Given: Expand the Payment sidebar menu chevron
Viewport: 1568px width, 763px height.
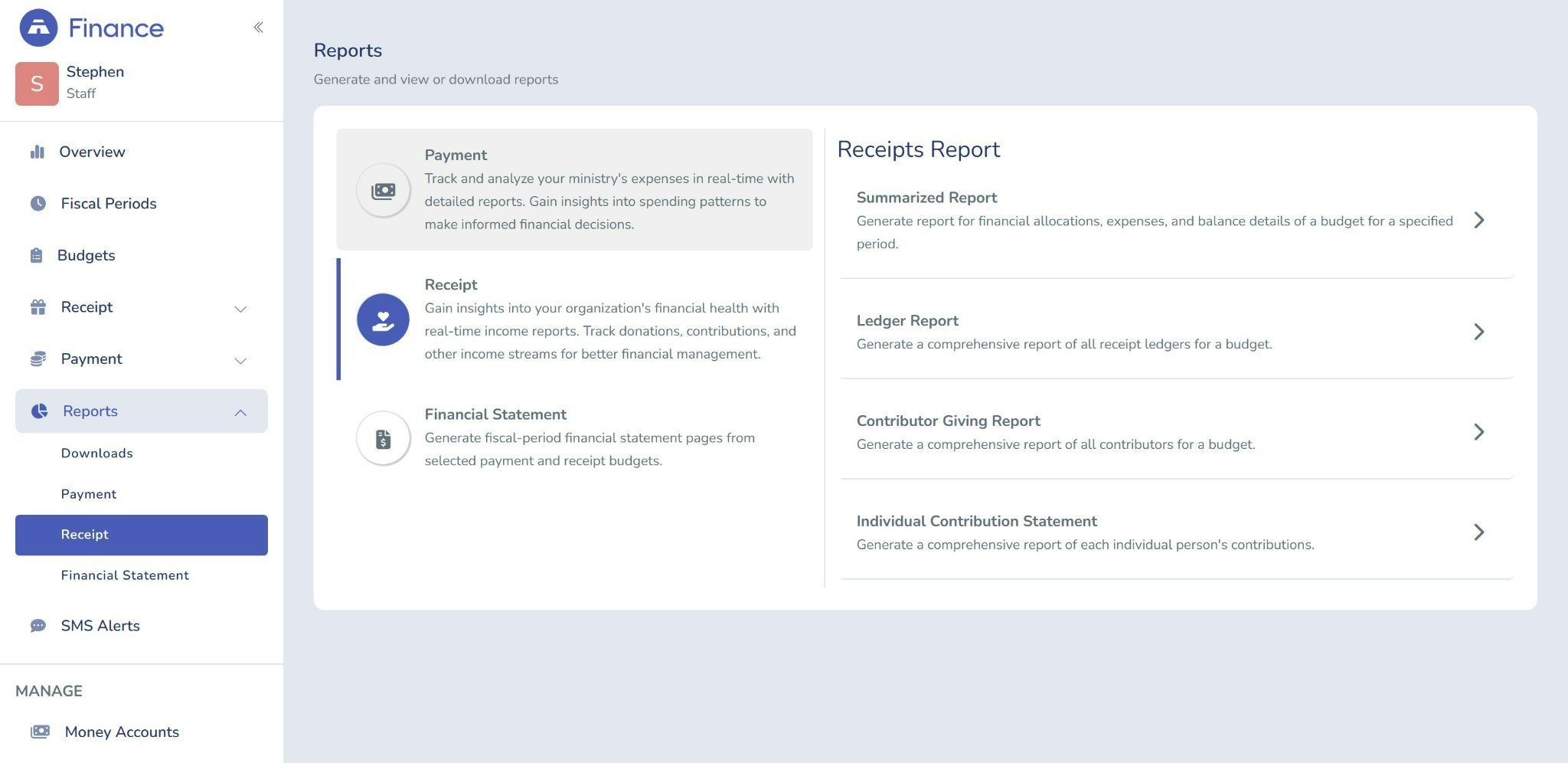Looking at the screenshot, I should click(240, 360).
